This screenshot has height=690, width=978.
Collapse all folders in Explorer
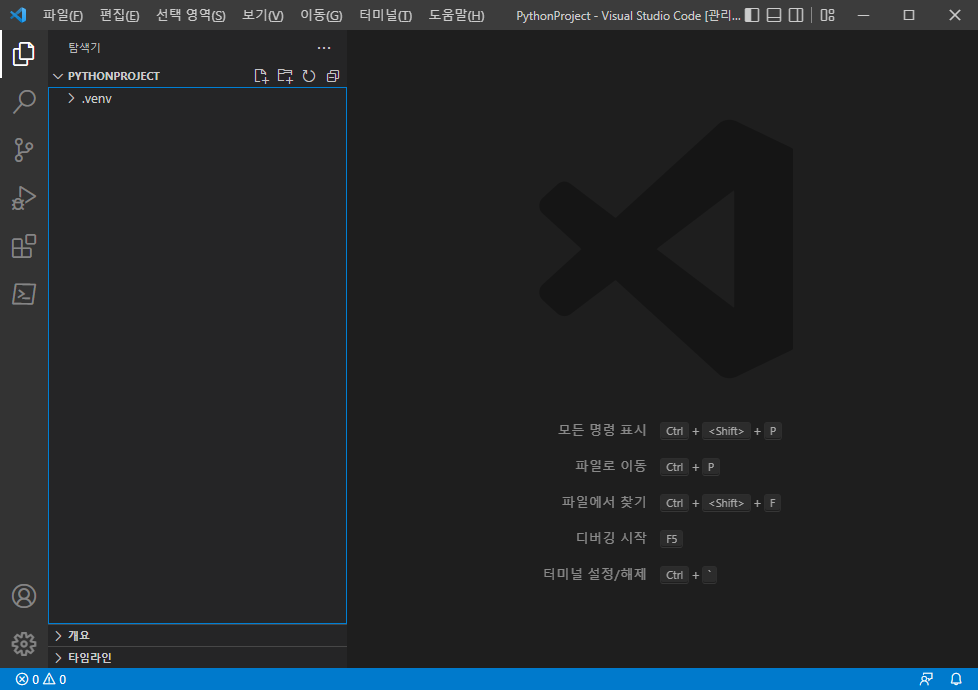pyautogui.click(x=333, y=76)
